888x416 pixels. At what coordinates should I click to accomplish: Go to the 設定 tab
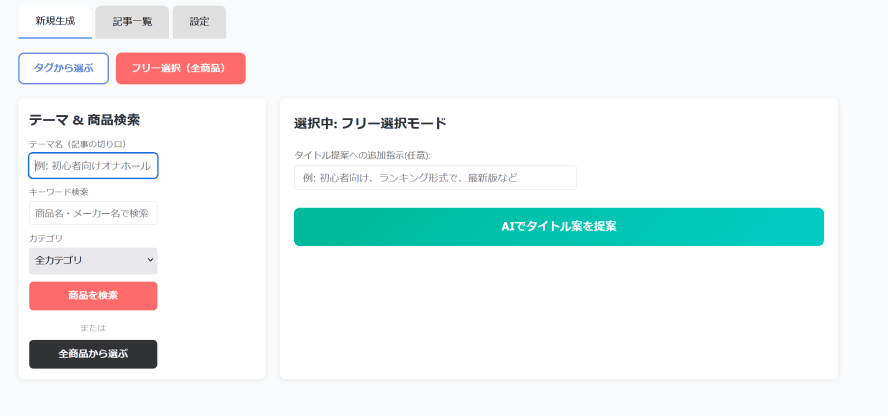point(199,21)
